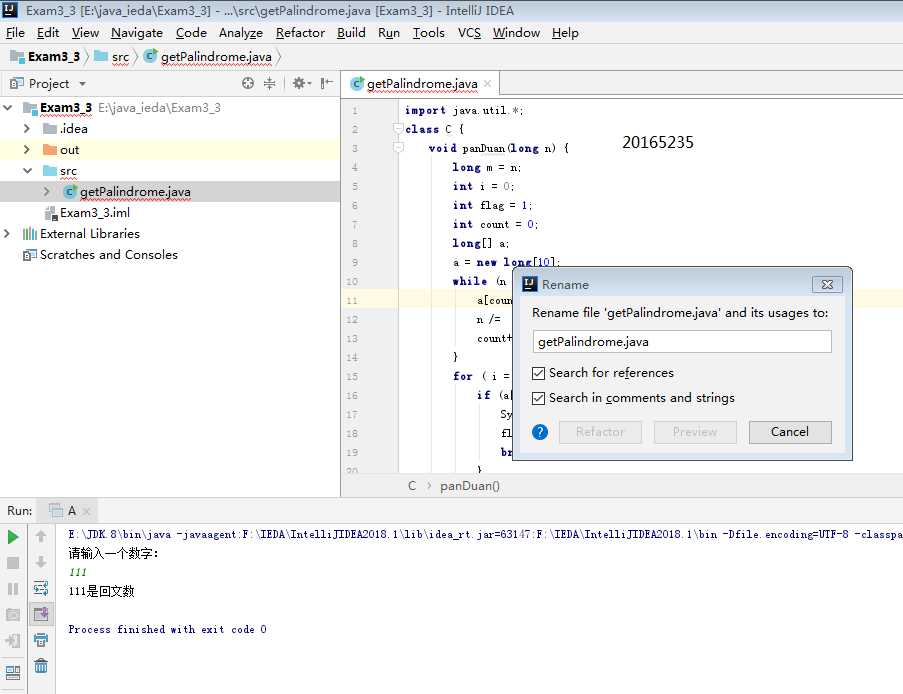903x694 pixels.
Task: Collapse the Exam3_3 project root
Action: (8, 108)
